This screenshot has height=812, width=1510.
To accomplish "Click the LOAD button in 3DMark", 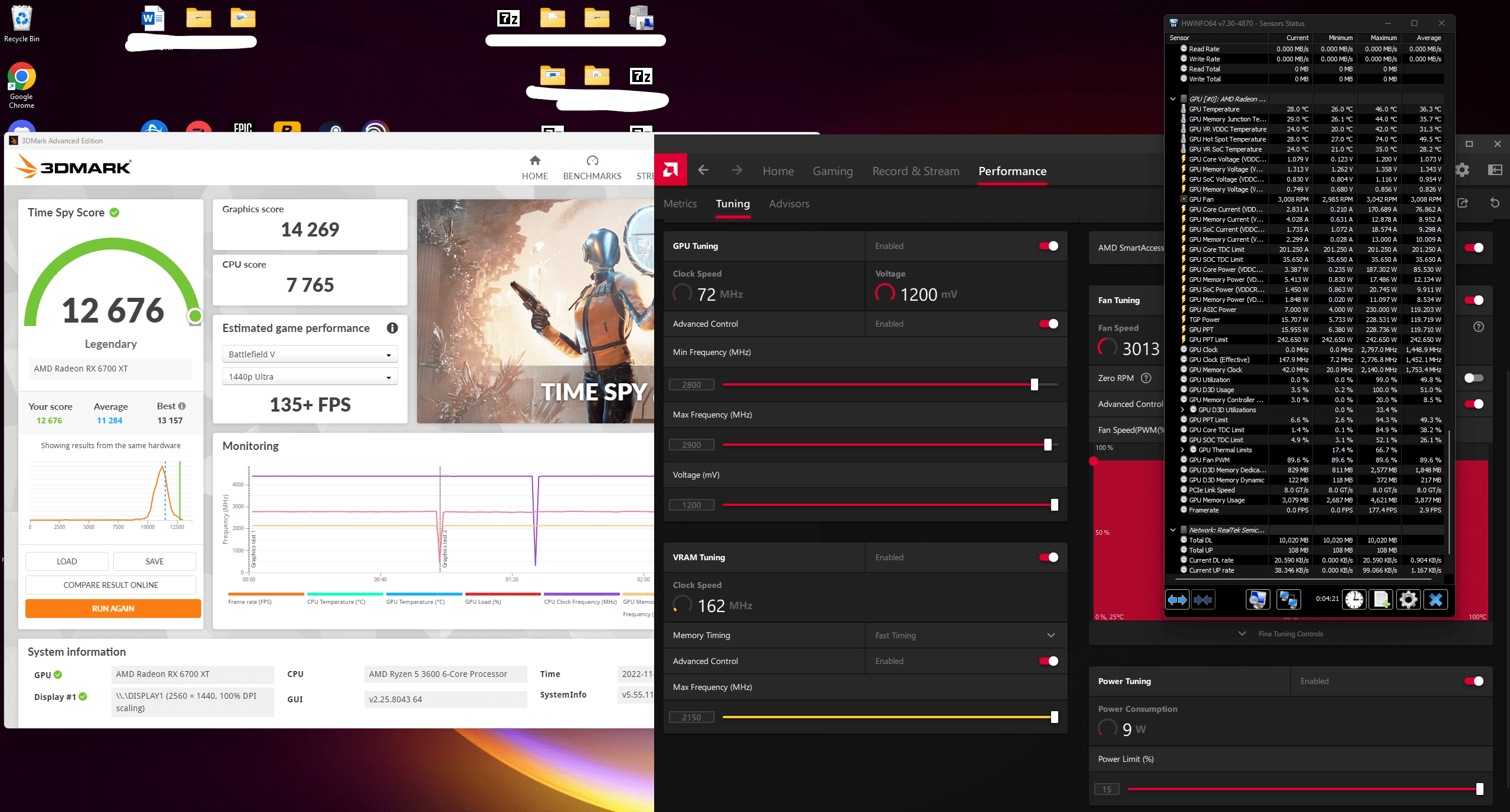I will pos(67,561).
